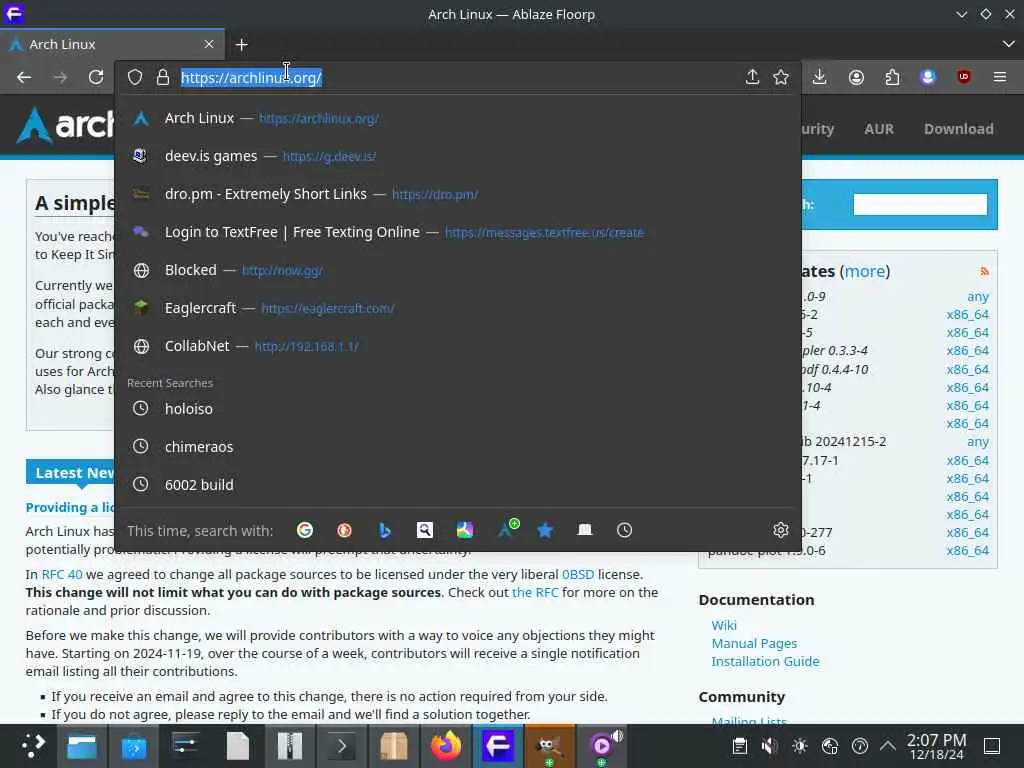The height and width of the screenshot is (768, 1024).
Task: Expand the list all tabs chevron
Action: click(x=1008, y=44)
